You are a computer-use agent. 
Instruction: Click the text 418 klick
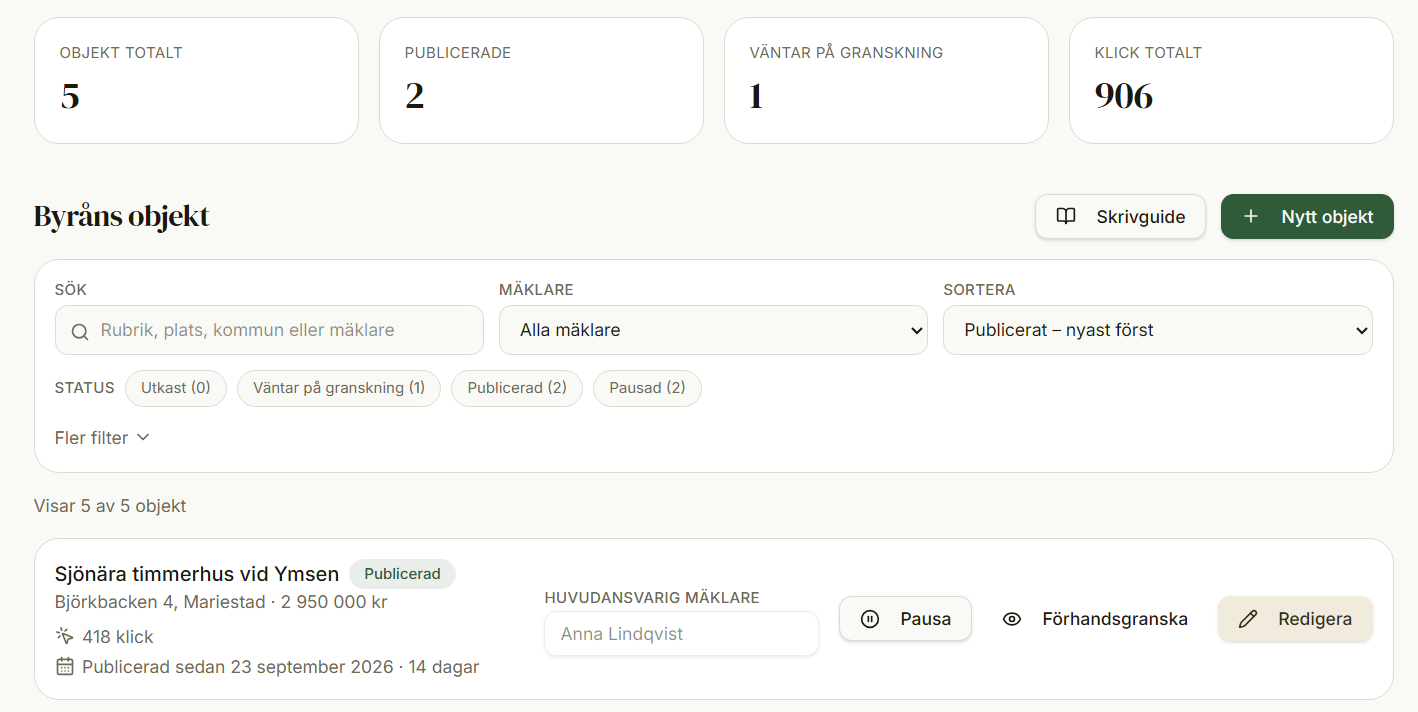[118, 636]
